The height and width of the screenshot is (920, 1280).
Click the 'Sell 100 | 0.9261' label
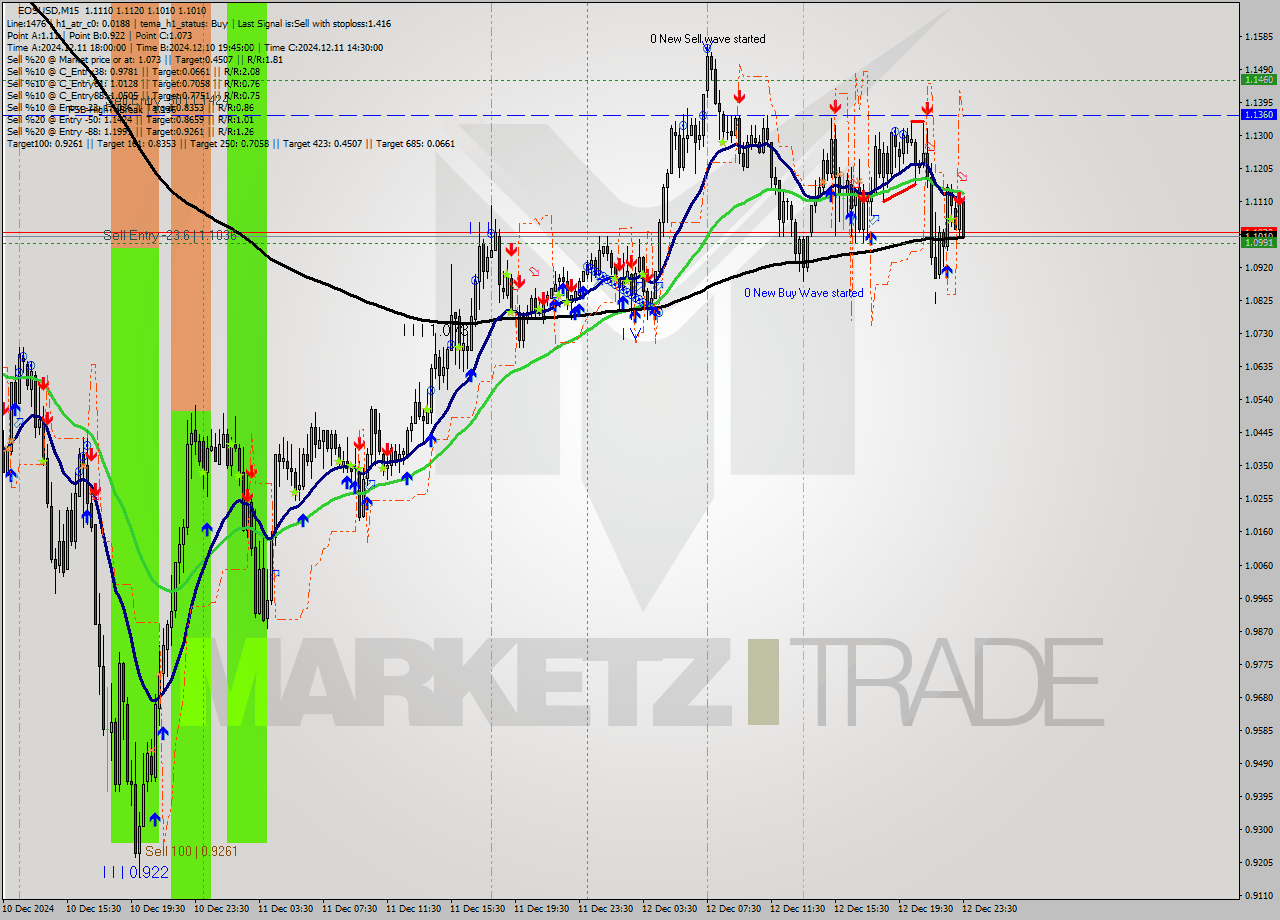click(x=191, y=851)
